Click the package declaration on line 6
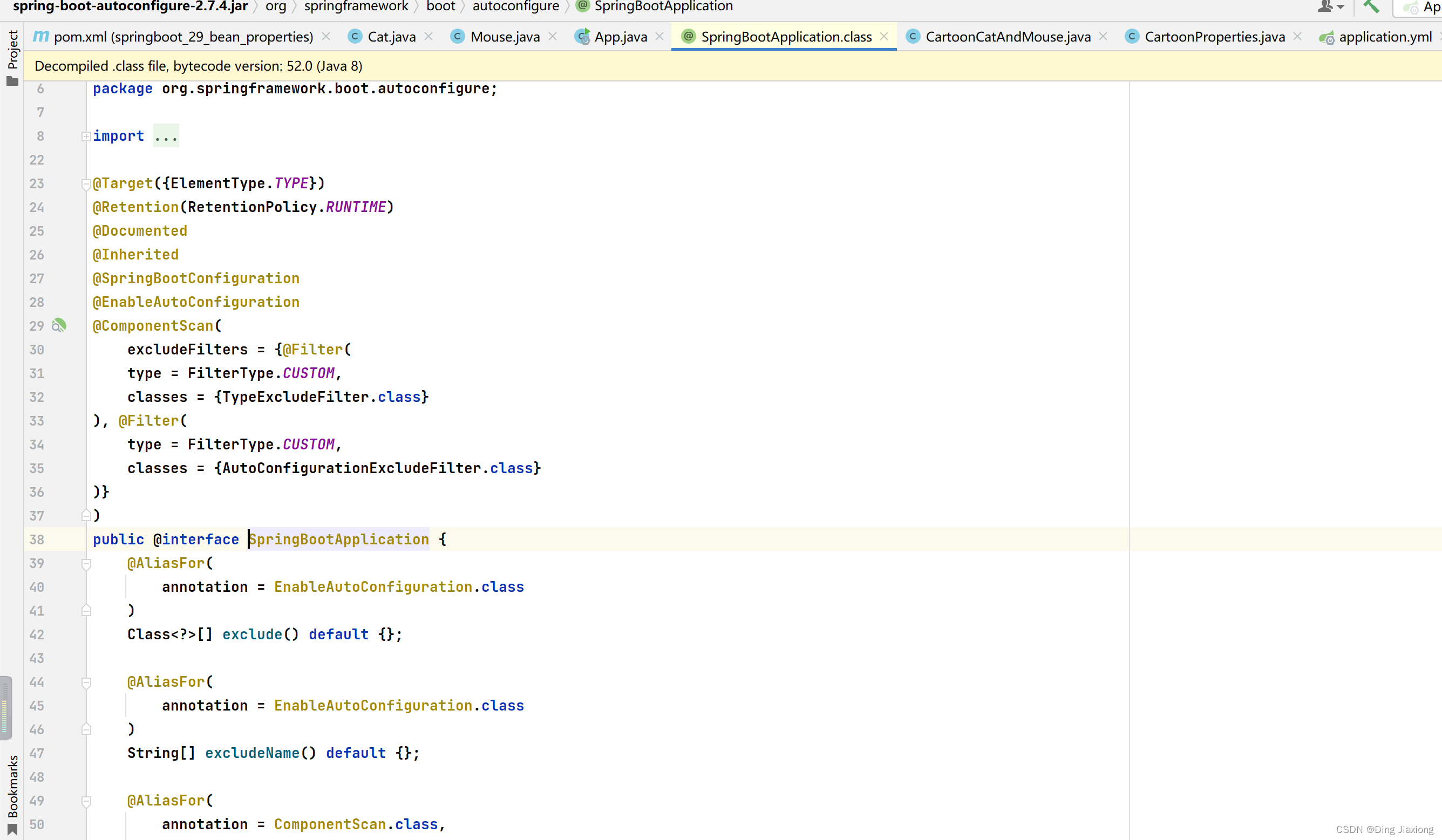The height and width of the screenshot is (840, 1442). 295,88
